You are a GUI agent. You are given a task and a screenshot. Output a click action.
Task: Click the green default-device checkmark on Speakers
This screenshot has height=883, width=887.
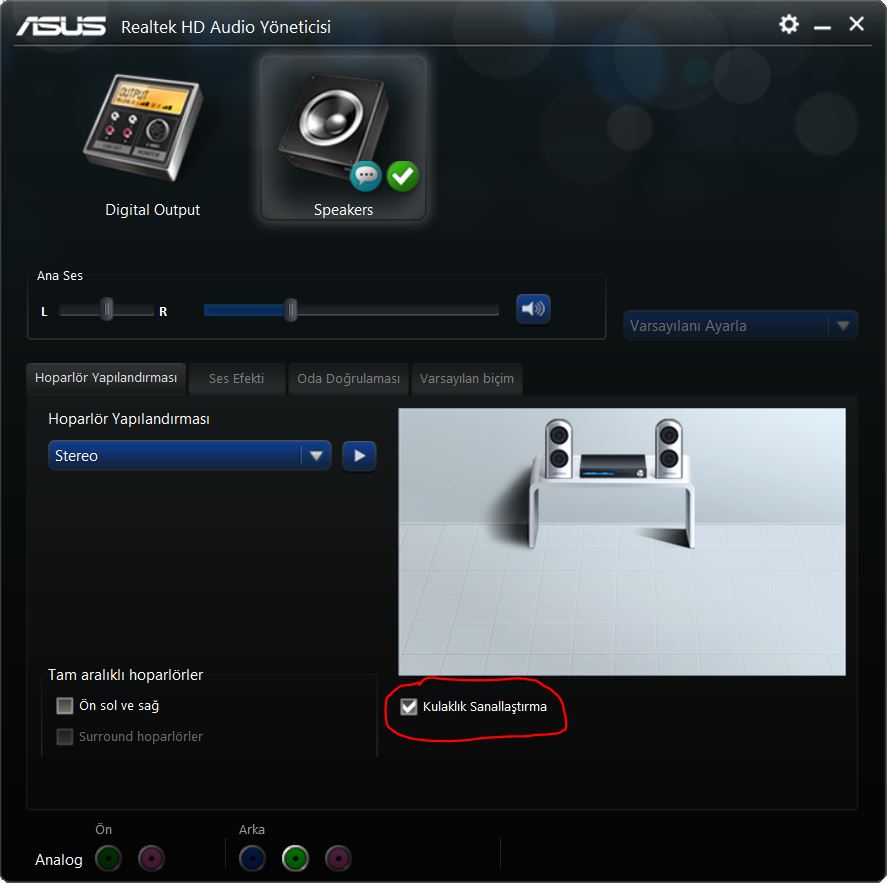[403, 176]
